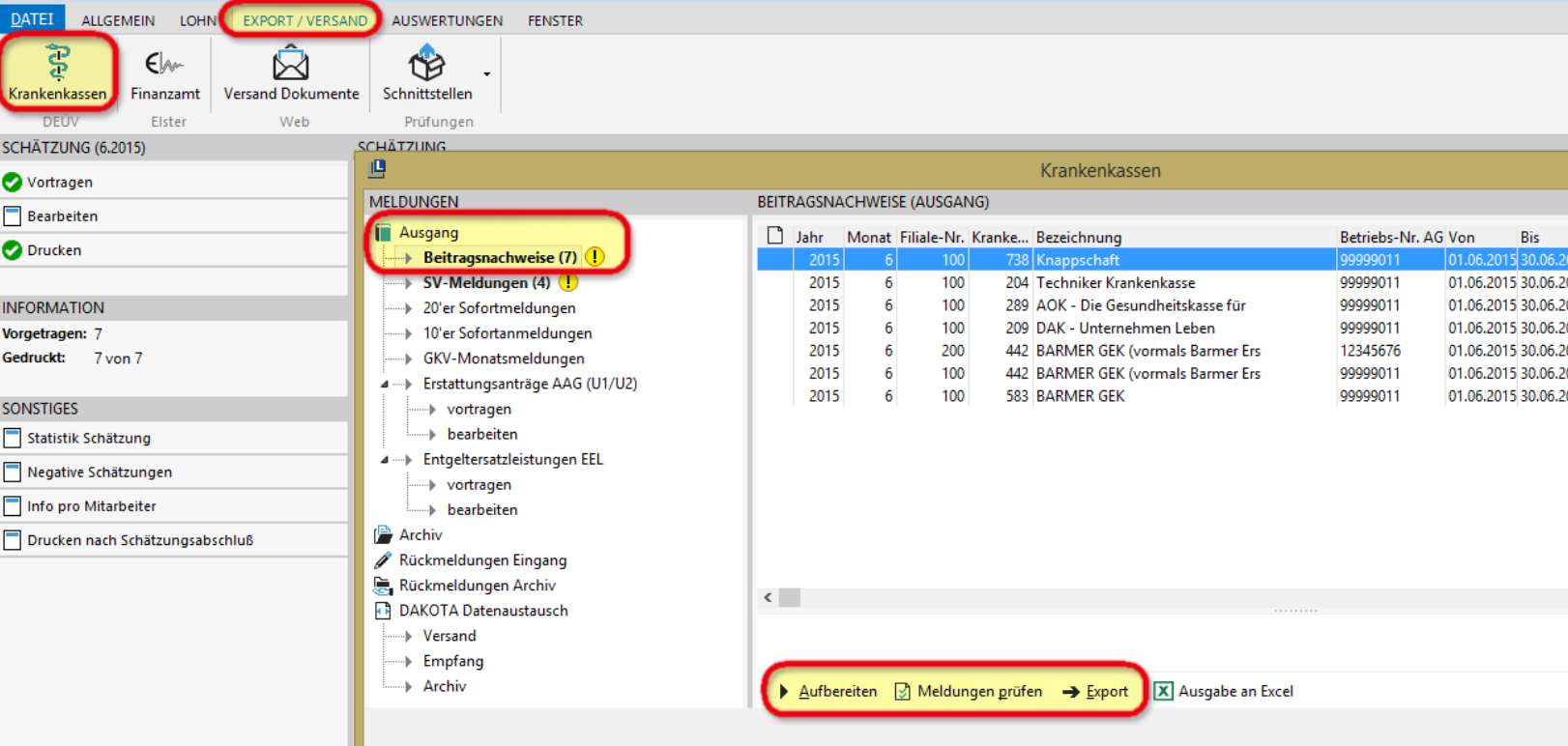Click the Aufbereiten button

click(x=828, y=691)
